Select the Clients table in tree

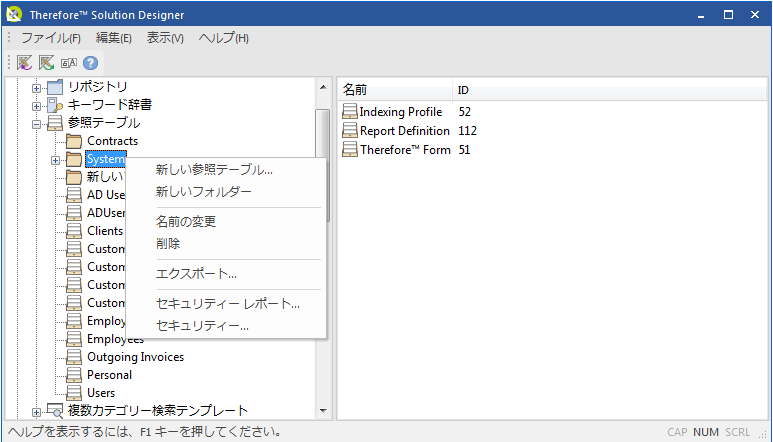pyautogui.click(x=105, y=231)
